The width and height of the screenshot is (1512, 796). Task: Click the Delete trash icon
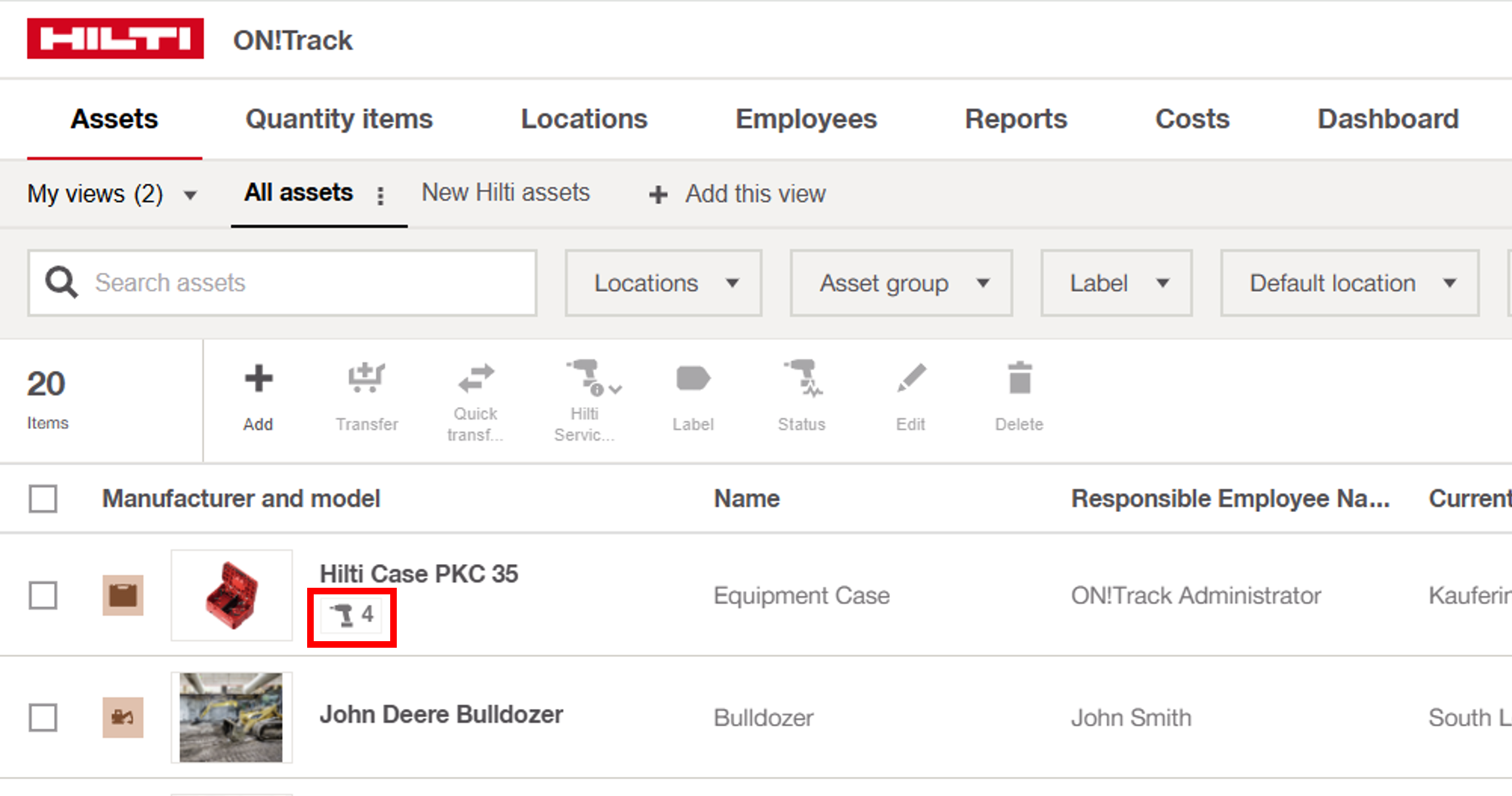click(x=1019, y=379)
